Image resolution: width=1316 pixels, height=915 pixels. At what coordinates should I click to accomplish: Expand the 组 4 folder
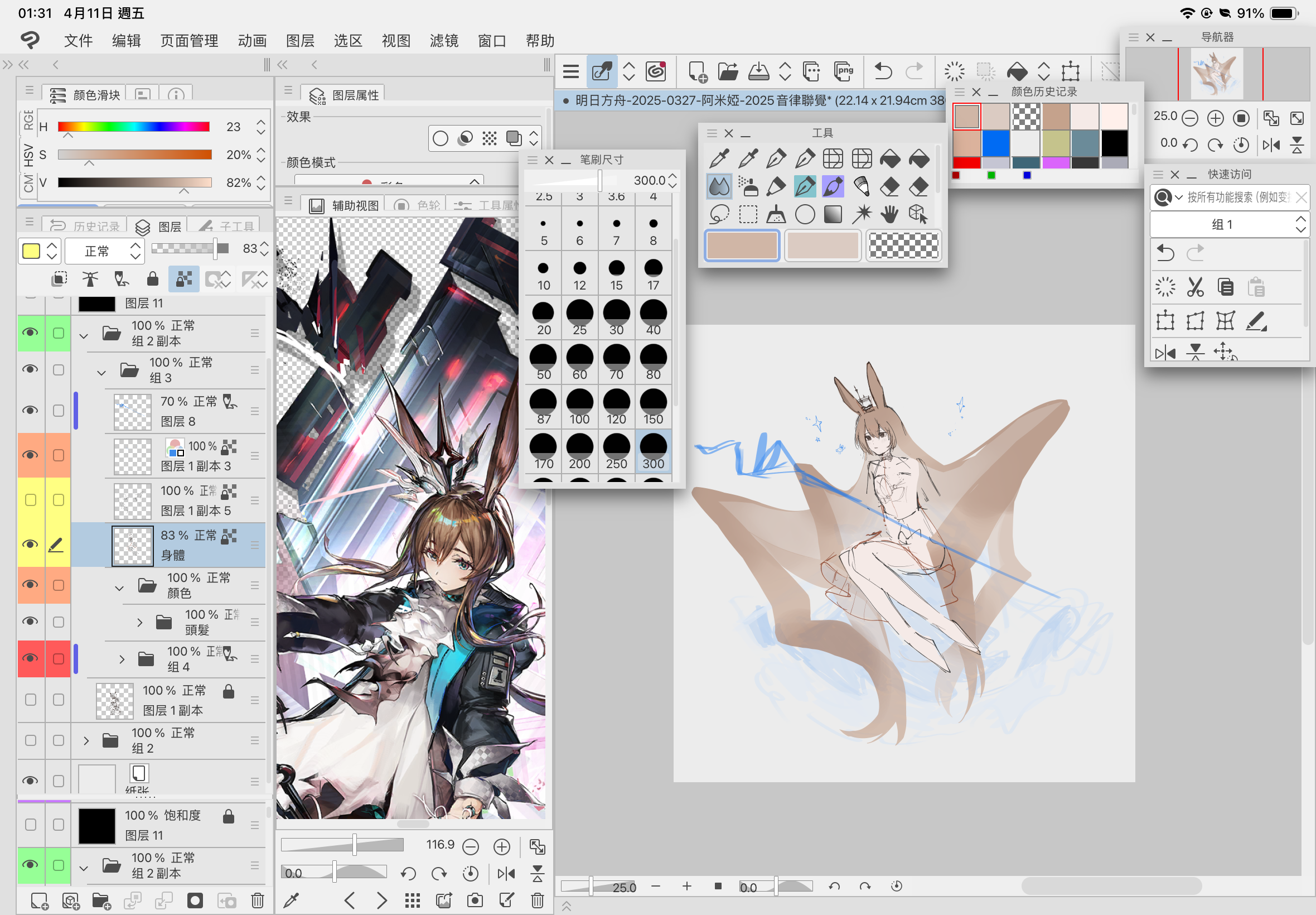click(122, 659)
